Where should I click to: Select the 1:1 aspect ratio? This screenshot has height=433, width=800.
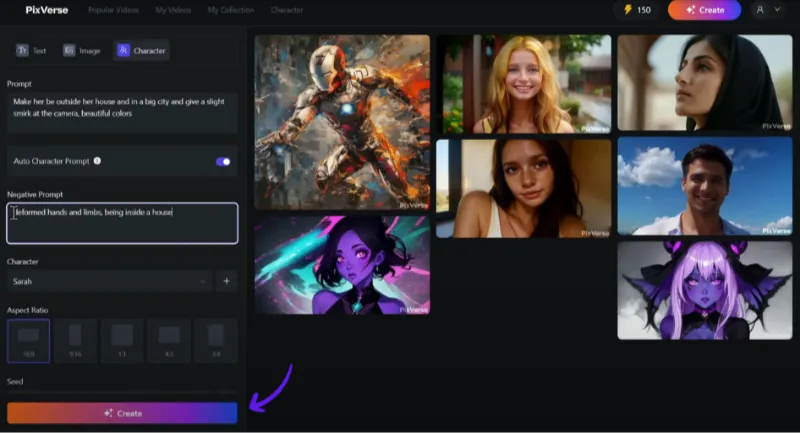(x=122, y=341)
